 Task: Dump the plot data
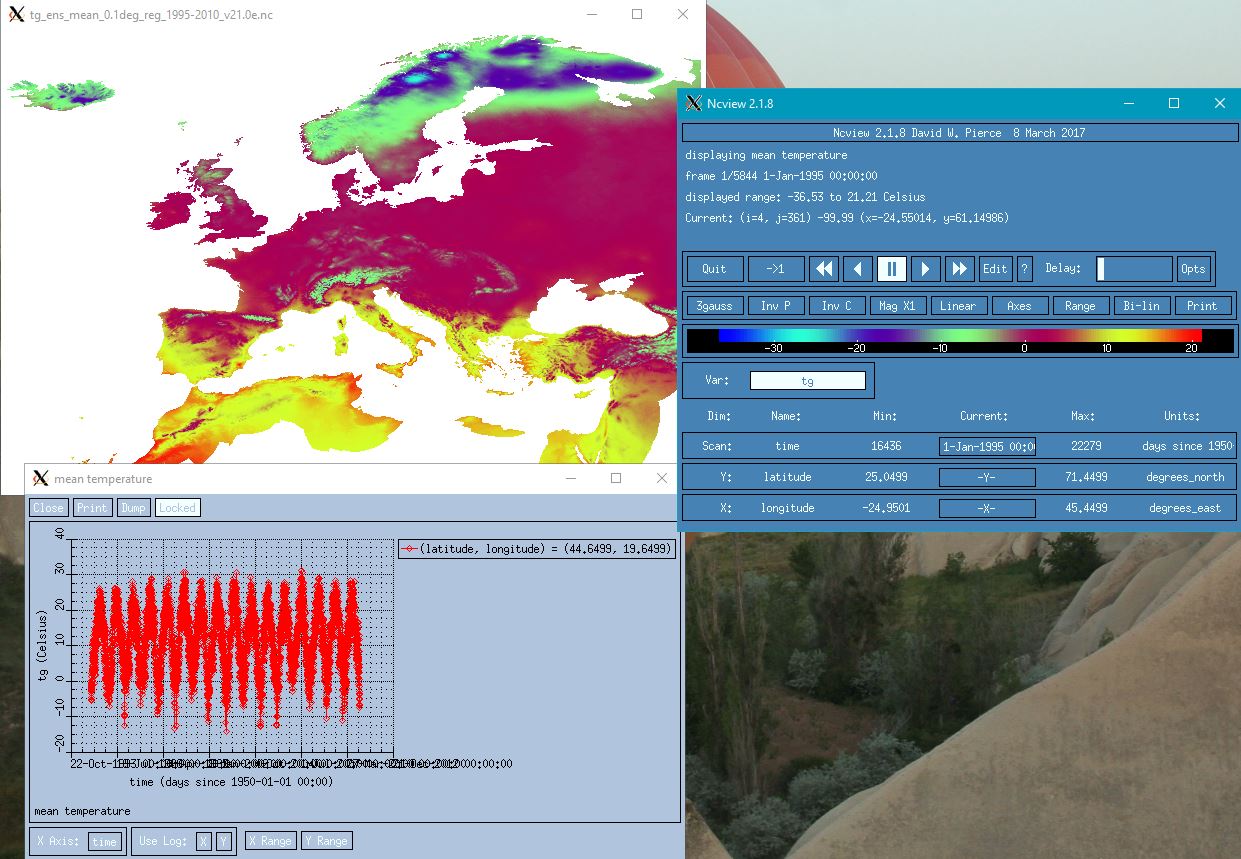click(x=133, y=508)
